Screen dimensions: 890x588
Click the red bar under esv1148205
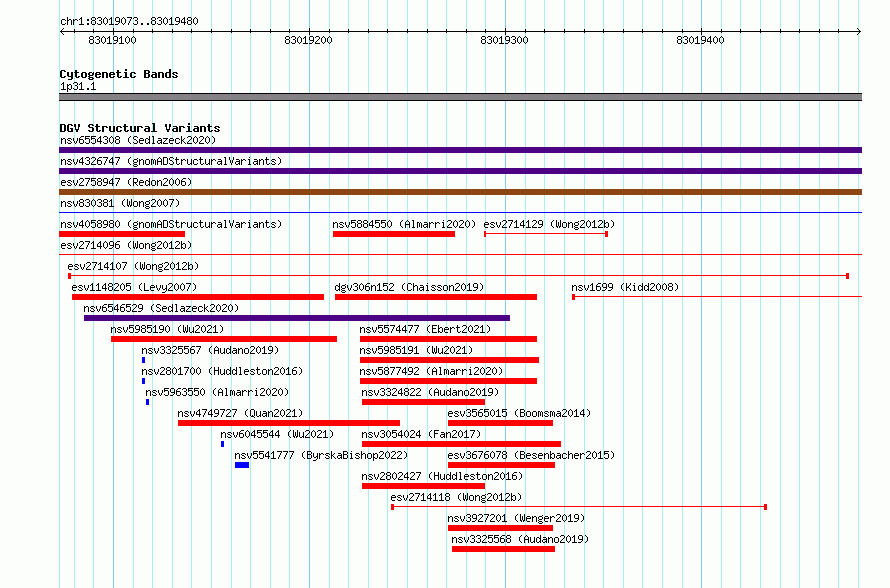click(198, 297)
